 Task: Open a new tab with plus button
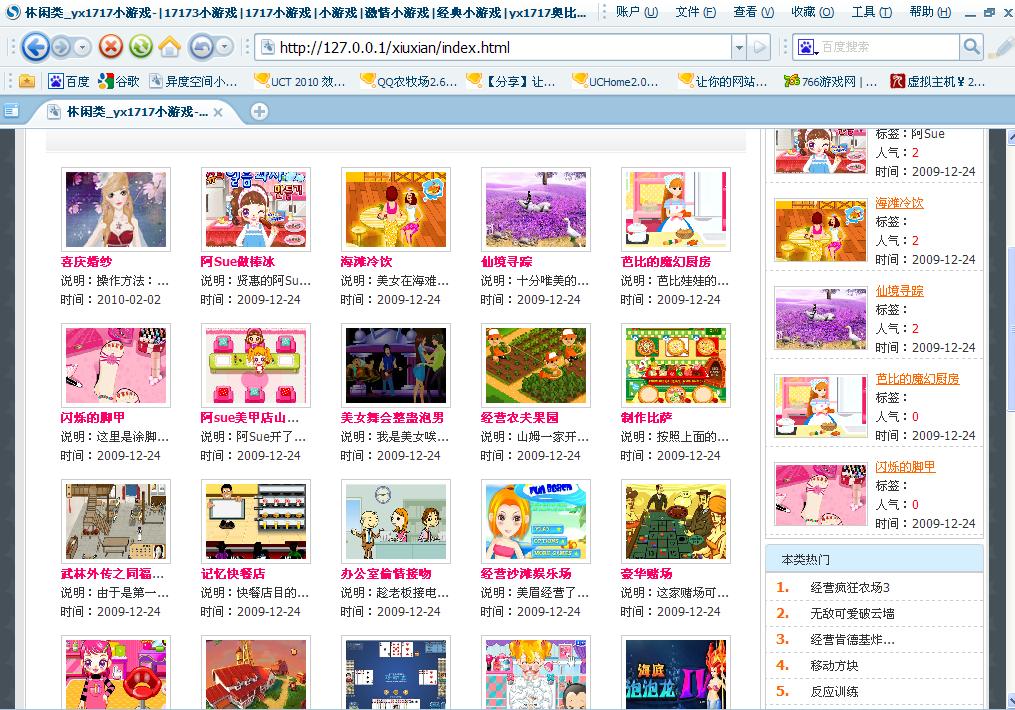[259, 111]
